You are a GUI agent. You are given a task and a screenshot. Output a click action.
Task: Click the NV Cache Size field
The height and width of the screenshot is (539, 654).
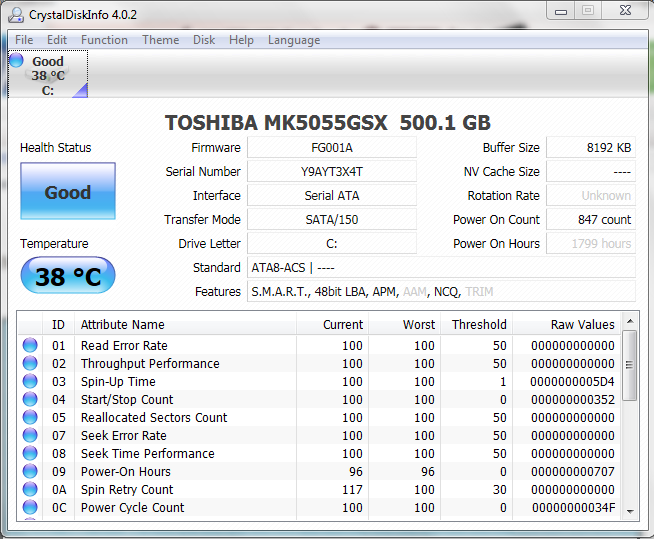[591, 171]
